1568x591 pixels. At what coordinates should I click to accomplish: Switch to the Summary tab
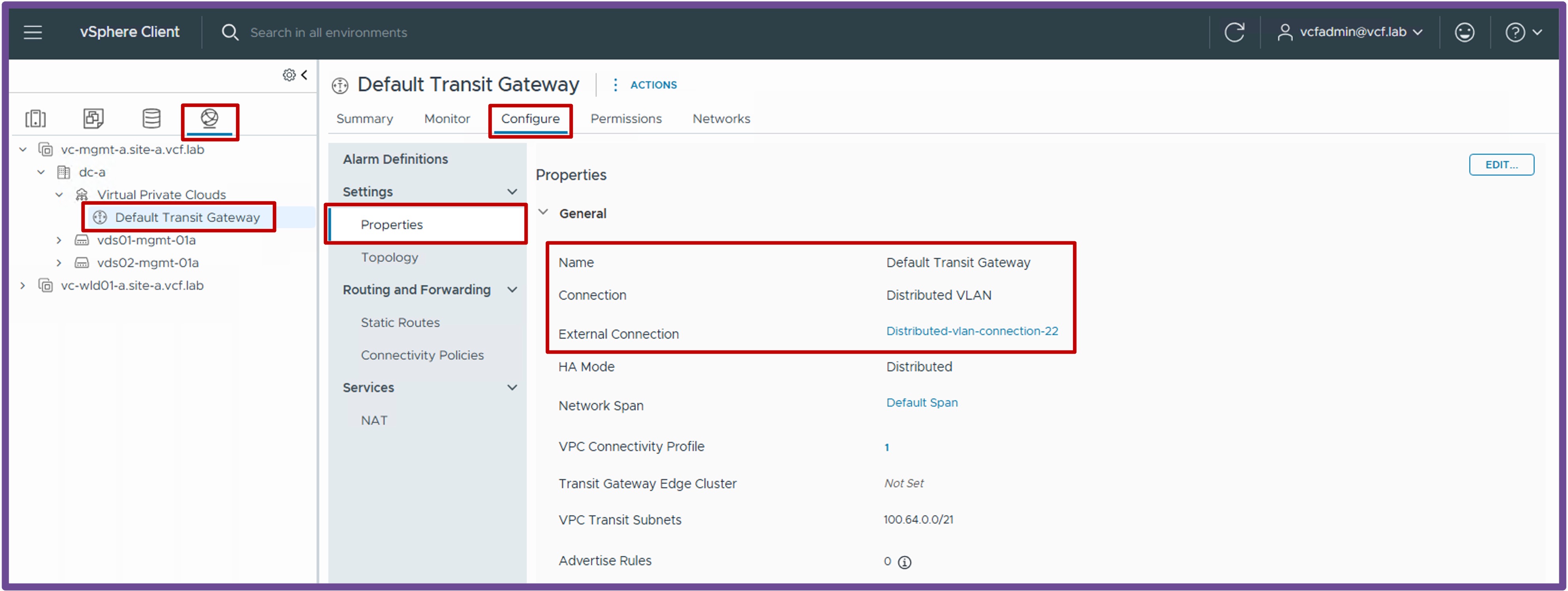[365, 119]
